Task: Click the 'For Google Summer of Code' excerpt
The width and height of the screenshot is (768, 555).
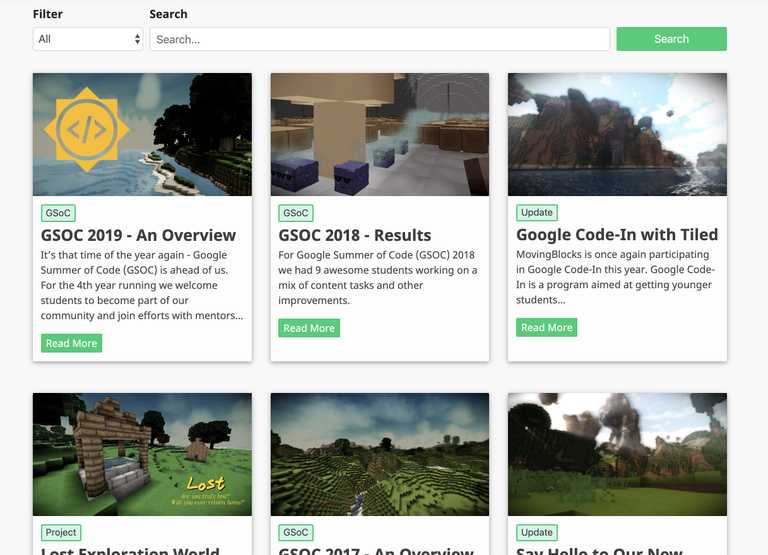Action: point(378,277)
